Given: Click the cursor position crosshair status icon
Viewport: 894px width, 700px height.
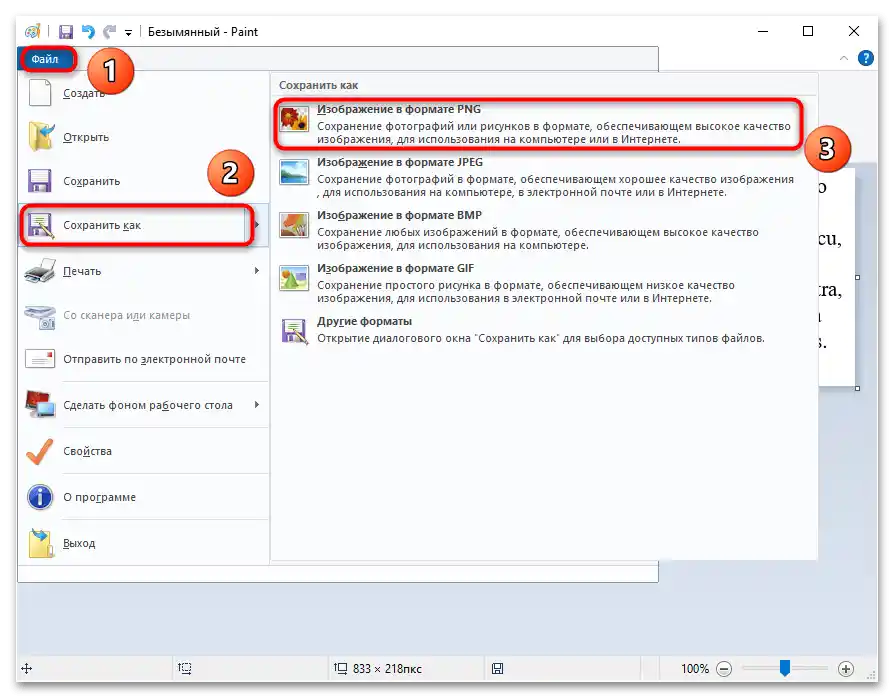Looking at the screenshot, I should 26,669.
